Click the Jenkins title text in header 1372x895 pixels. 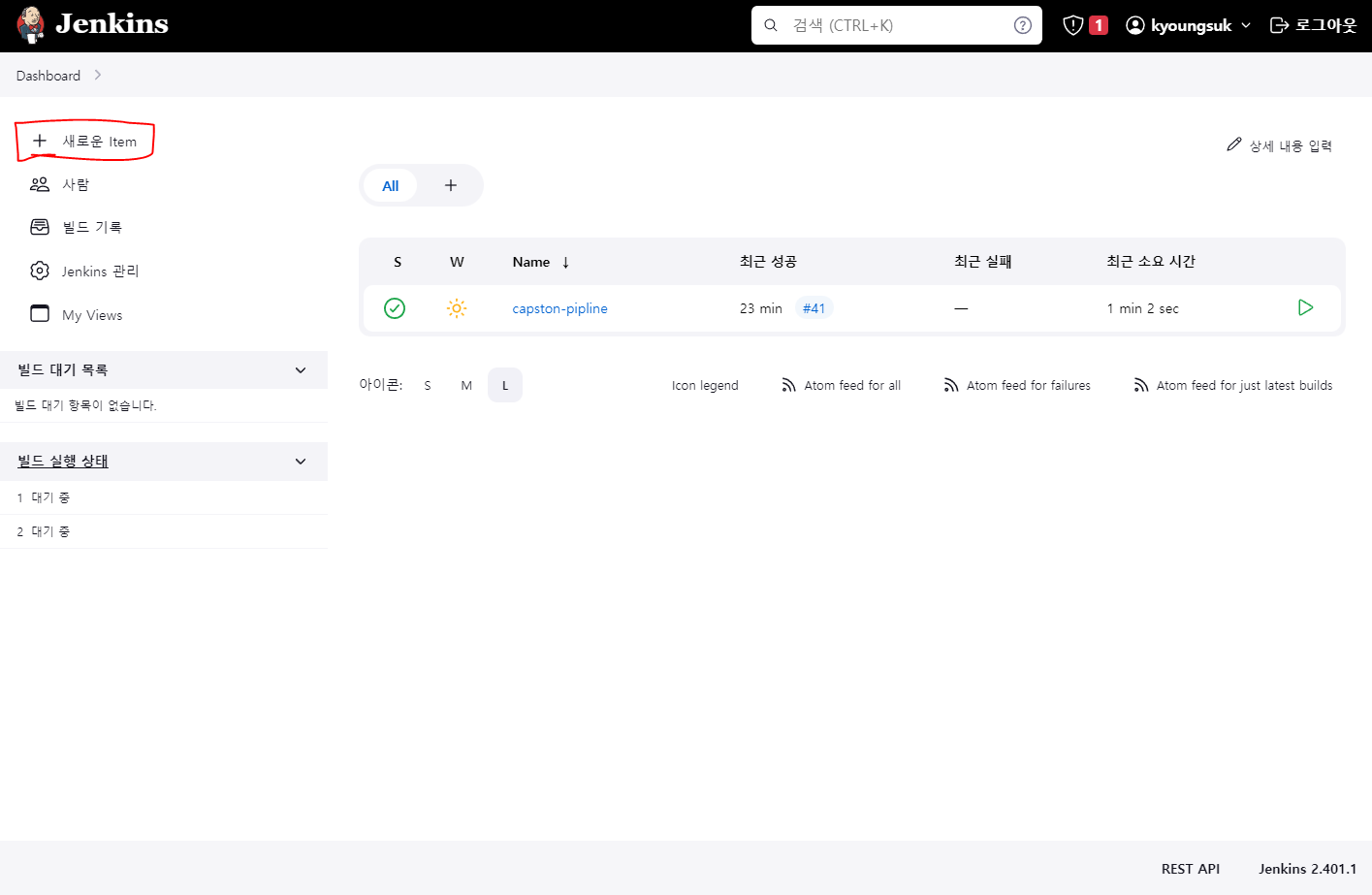(x=112, y=24)
